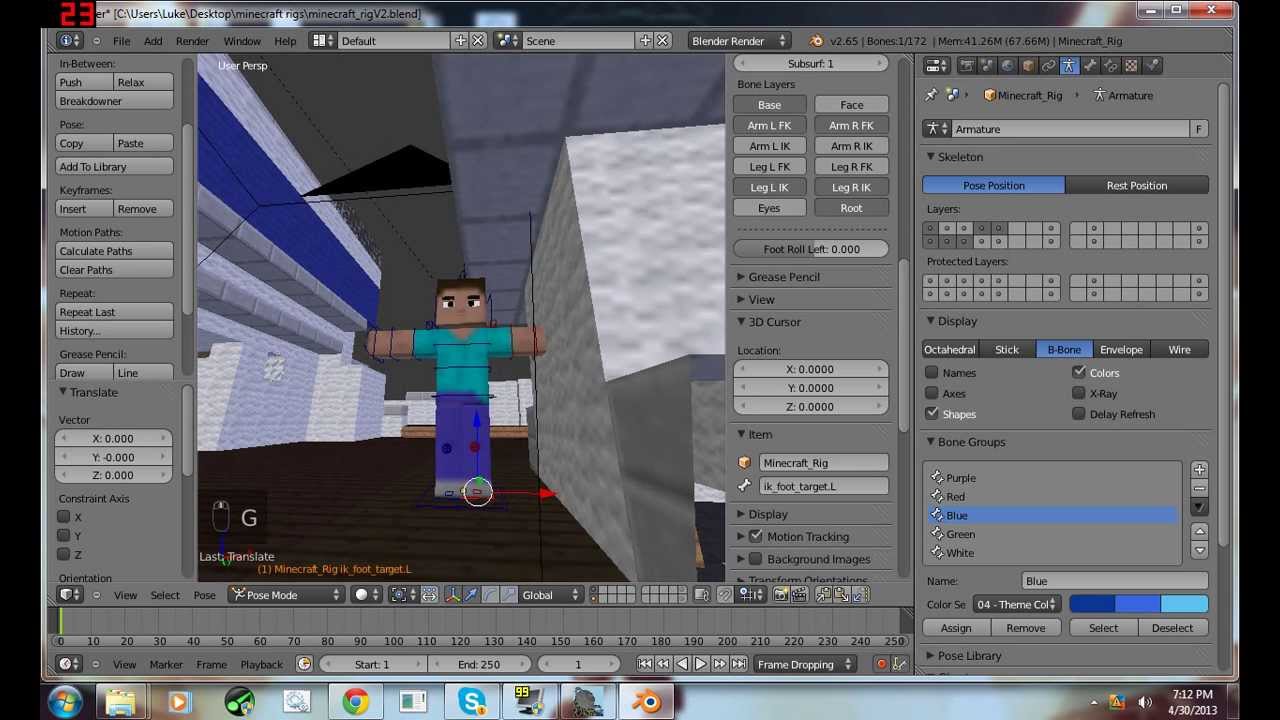Open the Blender Render engine dropdown

point(739,41)
